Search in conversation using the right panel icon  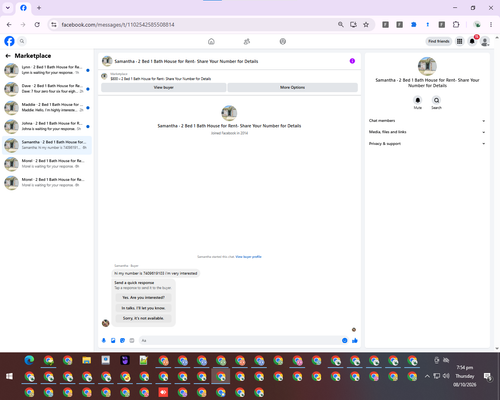[436, 100]
